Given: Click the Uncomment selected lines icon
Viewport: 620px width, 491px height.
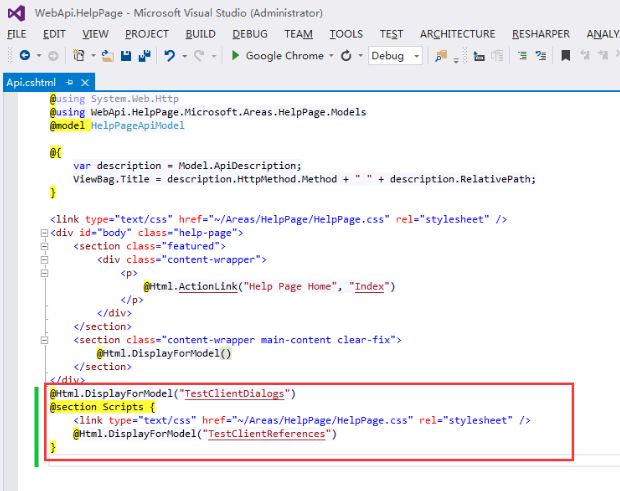Looking at the screenshot, I should point(541,56).
